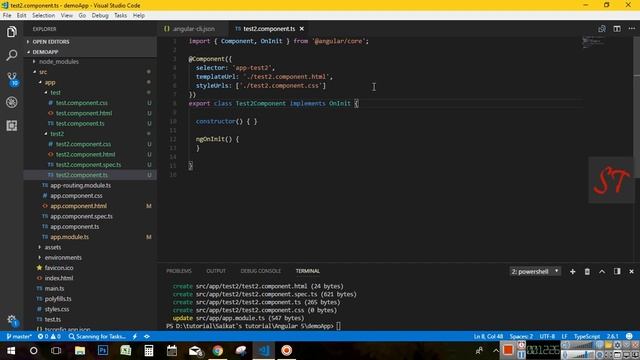
Task: Click in the terminal prompt line
Action: coord(253,326)
